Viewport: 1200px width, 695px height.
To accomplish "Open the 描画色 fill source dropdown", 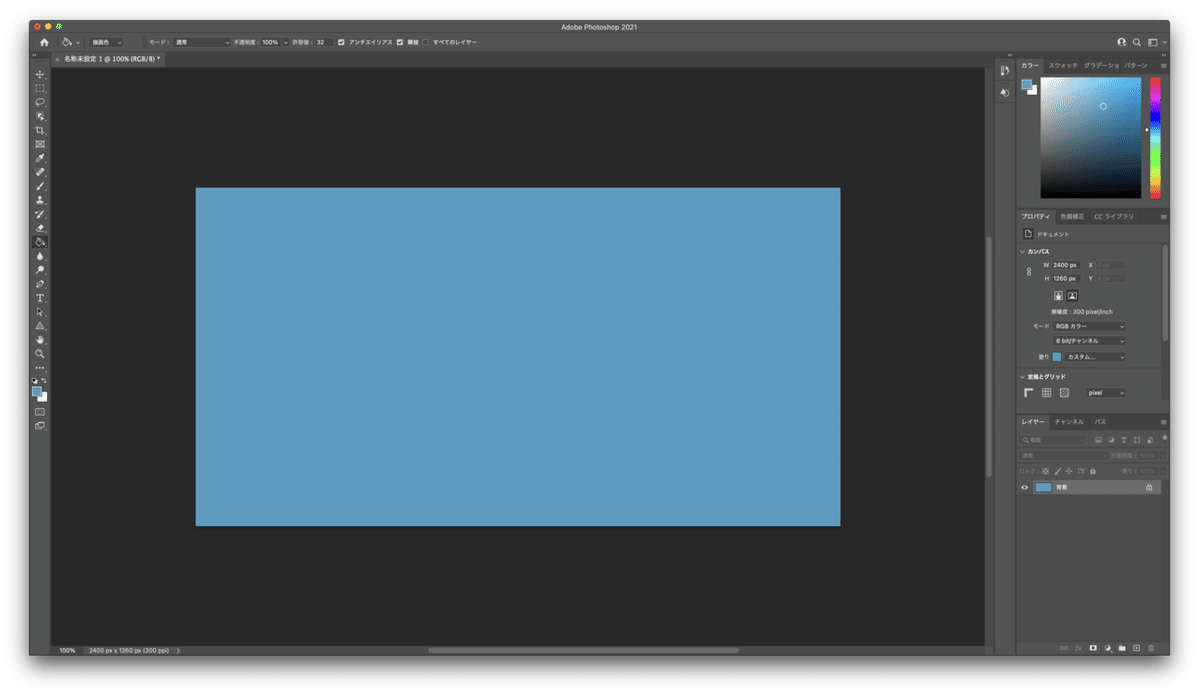I will click(x=106, y=43).
